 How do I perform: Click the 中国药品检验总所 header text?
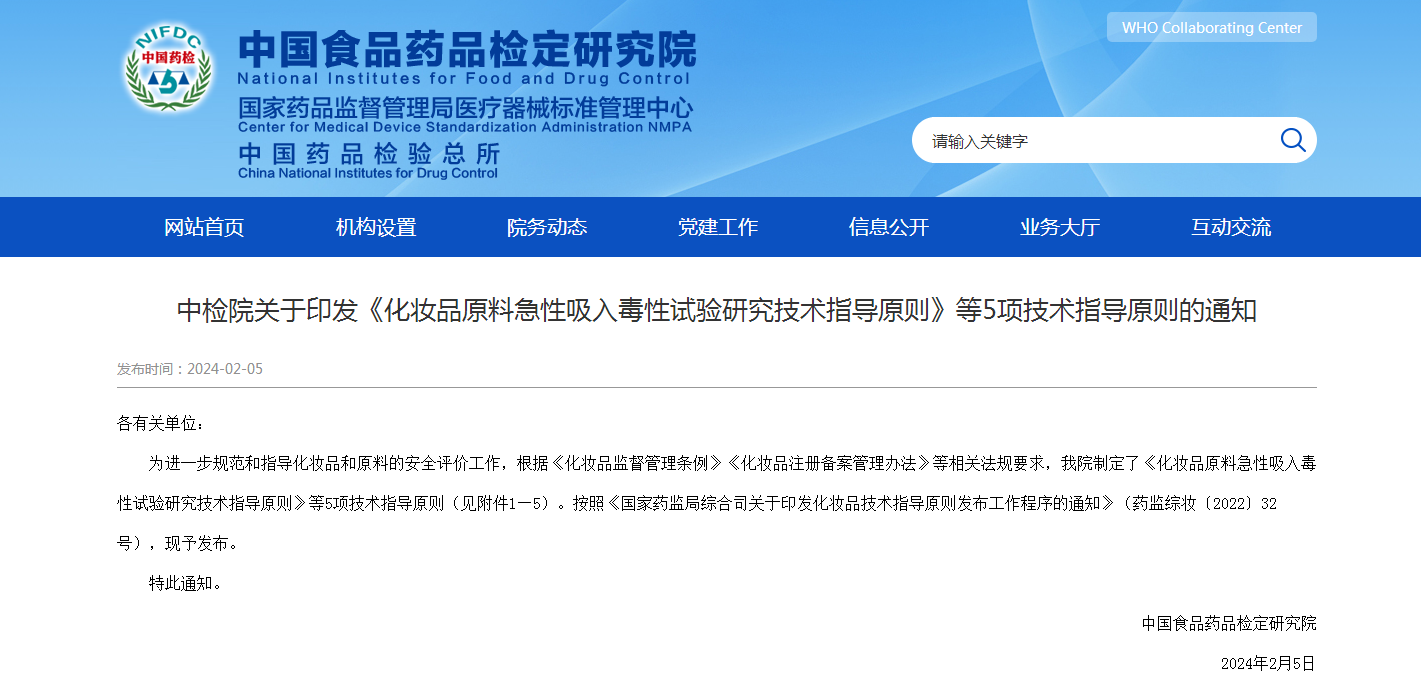click(x=369, y=154)
